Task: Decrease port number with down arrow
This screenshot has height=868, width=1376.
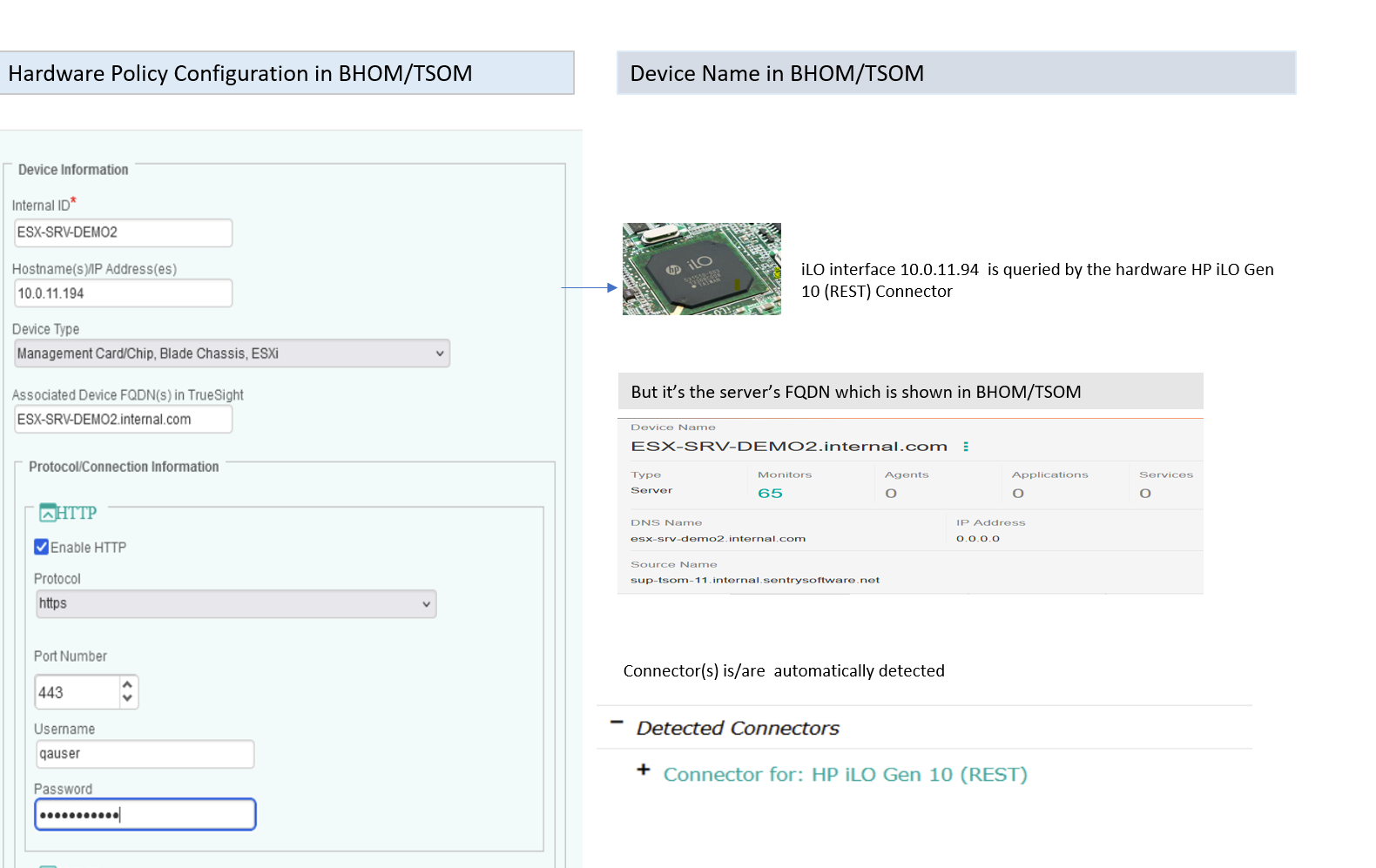Action: [128, 699]
